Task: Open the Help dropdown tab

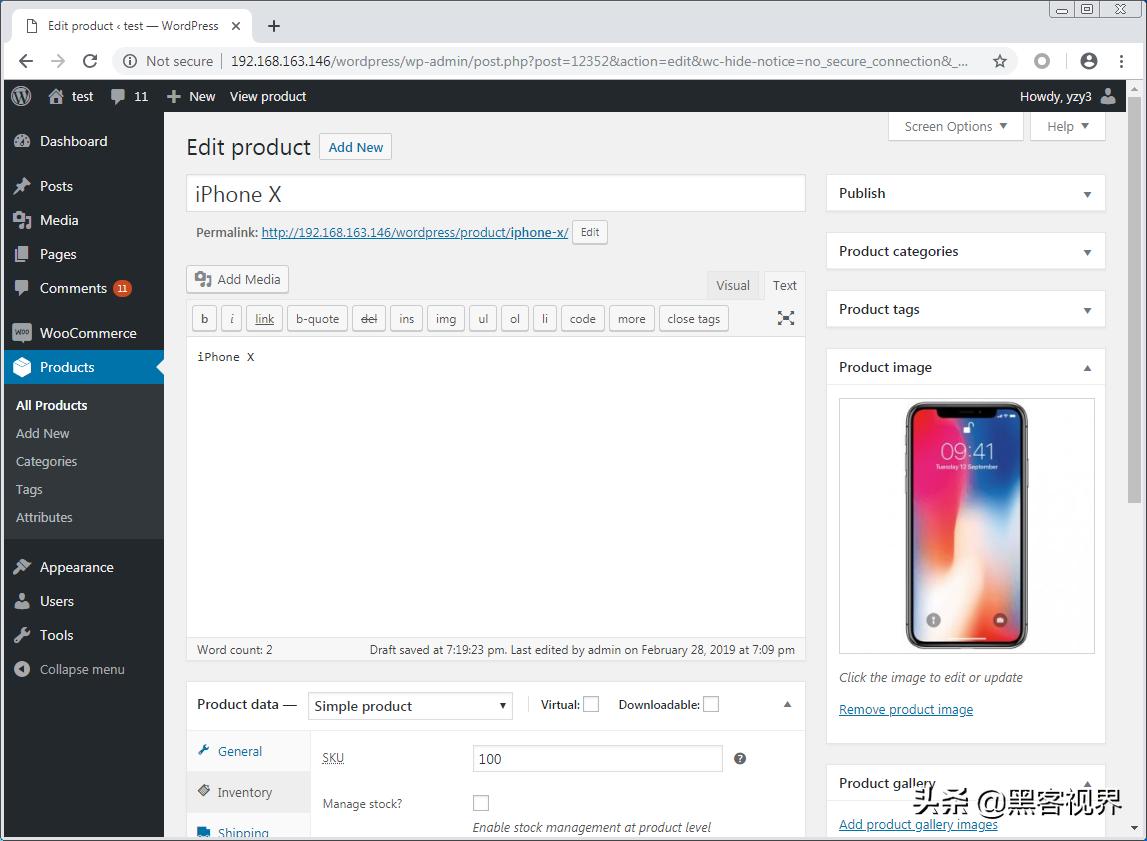Action: (1067, 127)
